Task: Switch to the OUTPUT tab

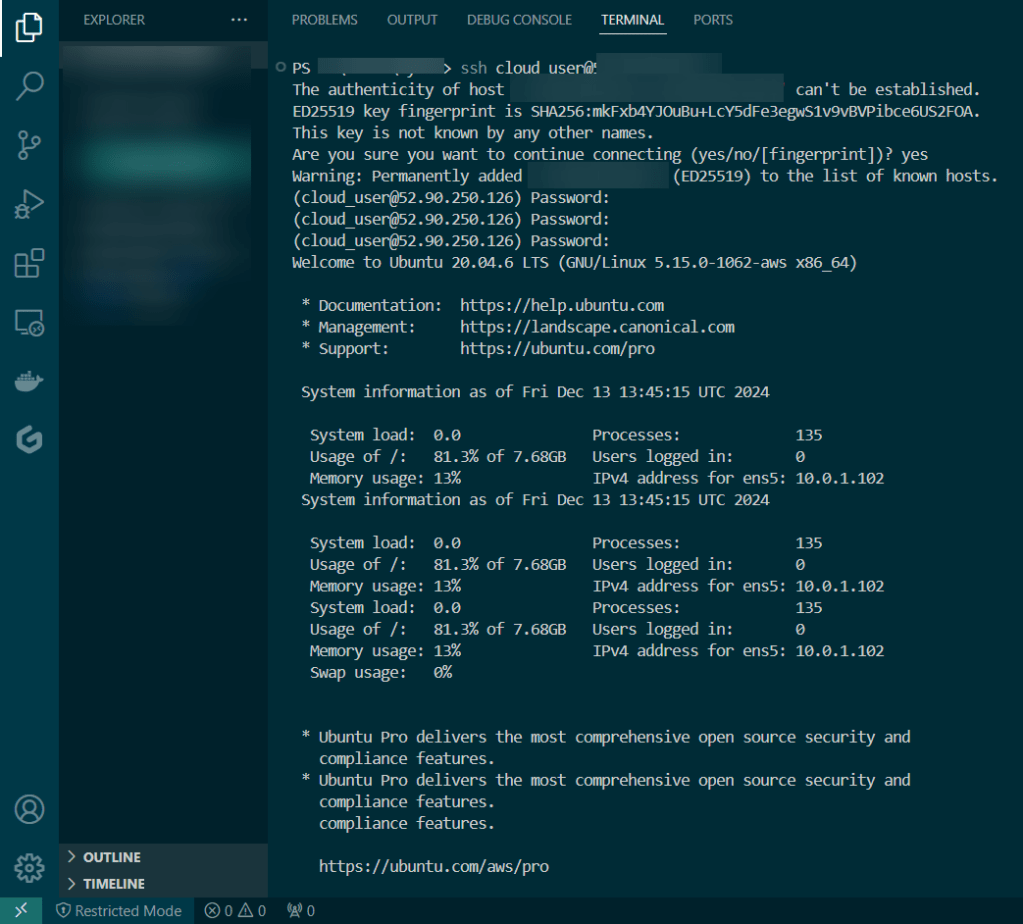Action: [x=412, y=20]
